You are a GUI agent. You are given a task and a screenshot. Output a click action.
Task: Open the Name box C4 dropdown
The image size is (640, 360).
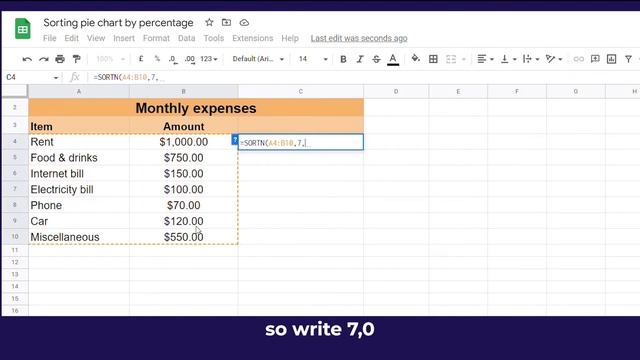tap(56, 78)
